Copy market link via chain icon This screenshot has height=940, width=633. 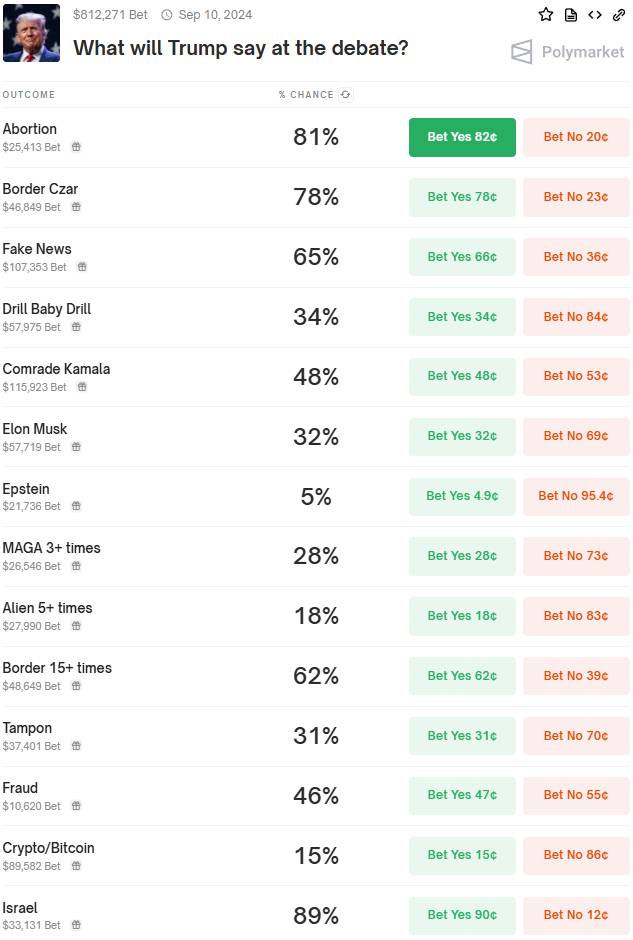click(619, 14)
